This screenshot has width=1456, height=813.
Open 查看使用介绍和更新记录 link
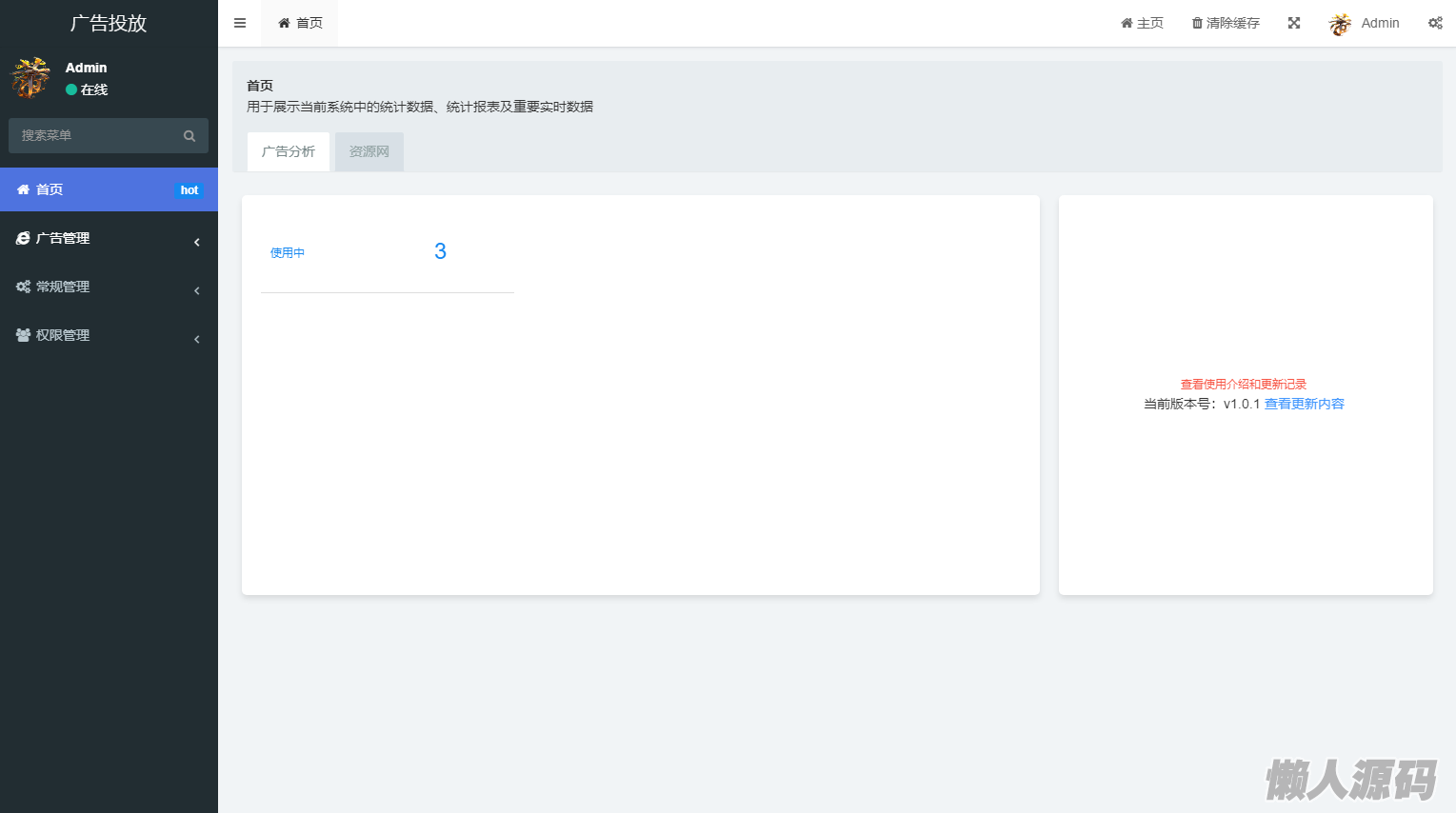point(1244,385)
